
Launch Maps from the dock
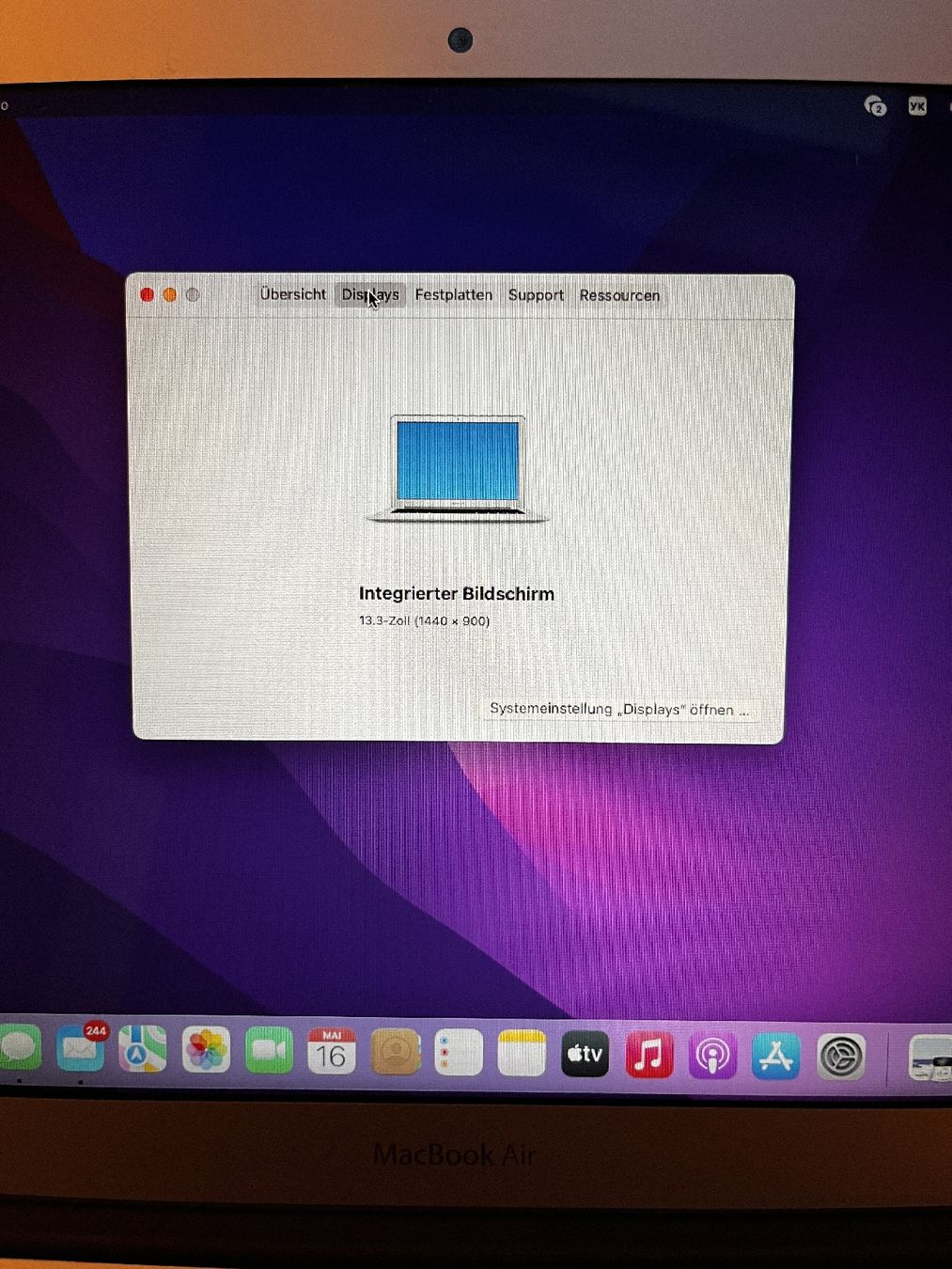pos(143,1050)
